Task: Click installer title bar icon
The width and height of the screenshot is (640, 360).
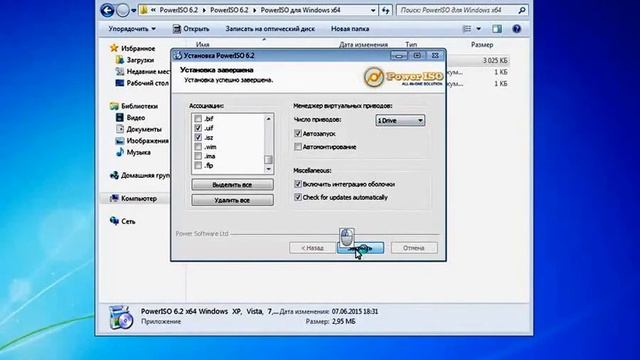Action: click(178, 56)
